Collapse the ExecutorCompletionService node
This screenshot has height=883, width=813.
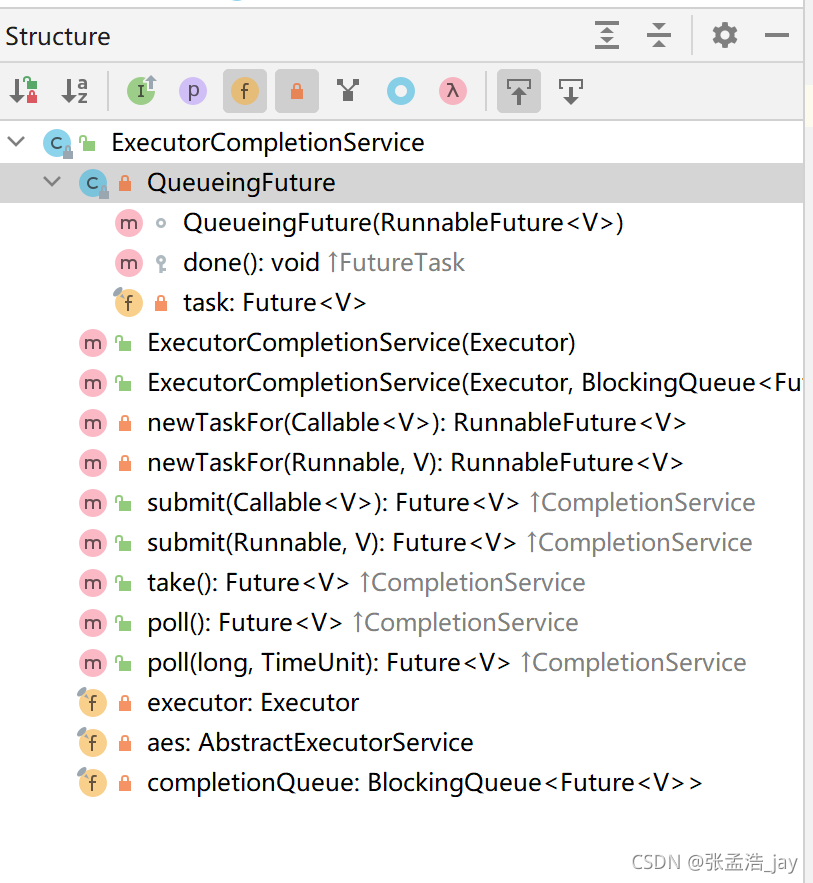tap(17, 141)
